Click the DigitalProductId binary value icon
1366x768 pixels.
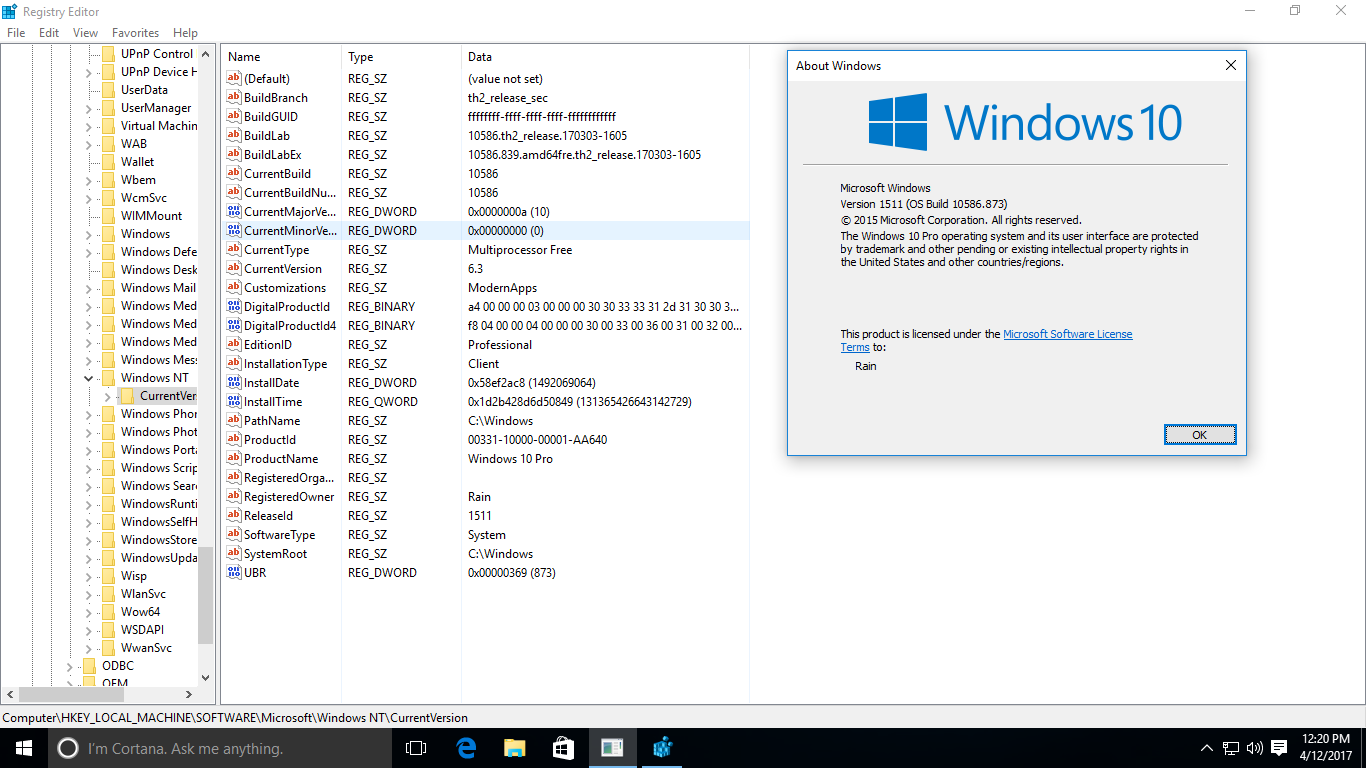pyautogui.click(x=234, y=307)
